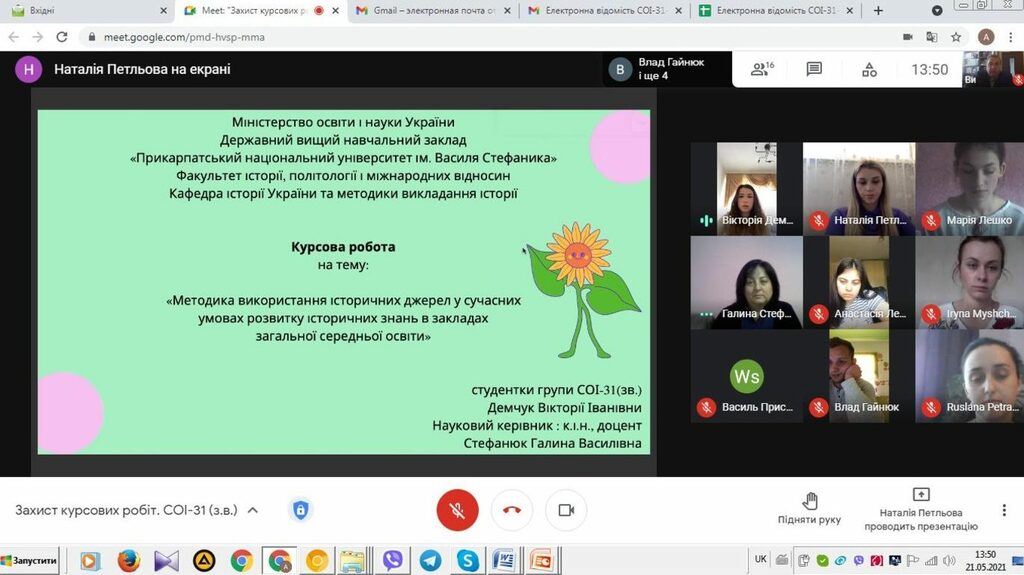Click the Запустити start button
This screenshot has width=1024, height=575.
click(x=30, y=560)
